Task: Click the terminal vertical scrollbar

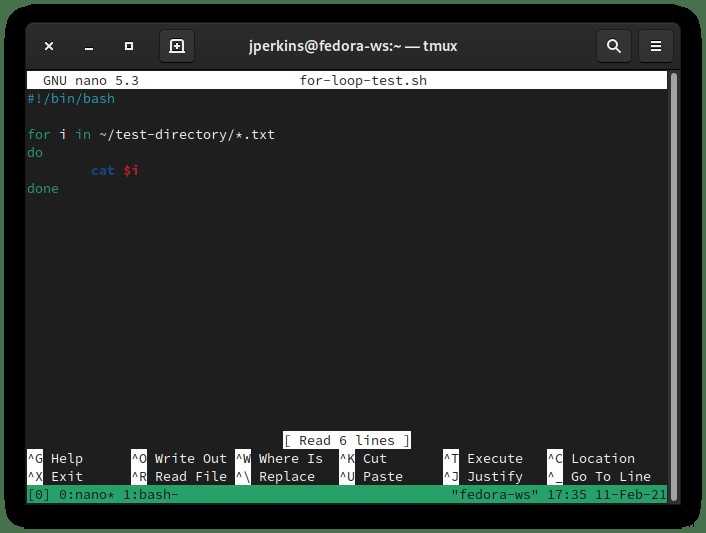Action: pos(674,286)
